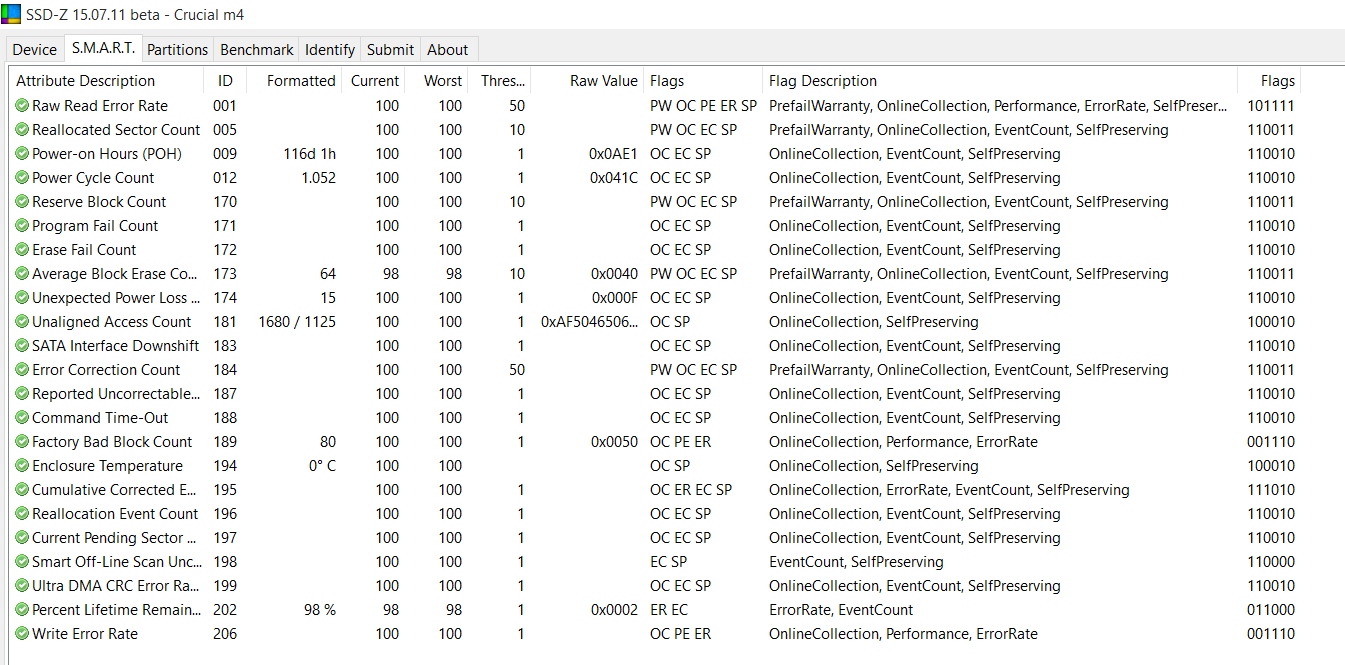Click green status icon for Write Error Rate
This screenshot has width=1345, height=665.
[22, 634]
